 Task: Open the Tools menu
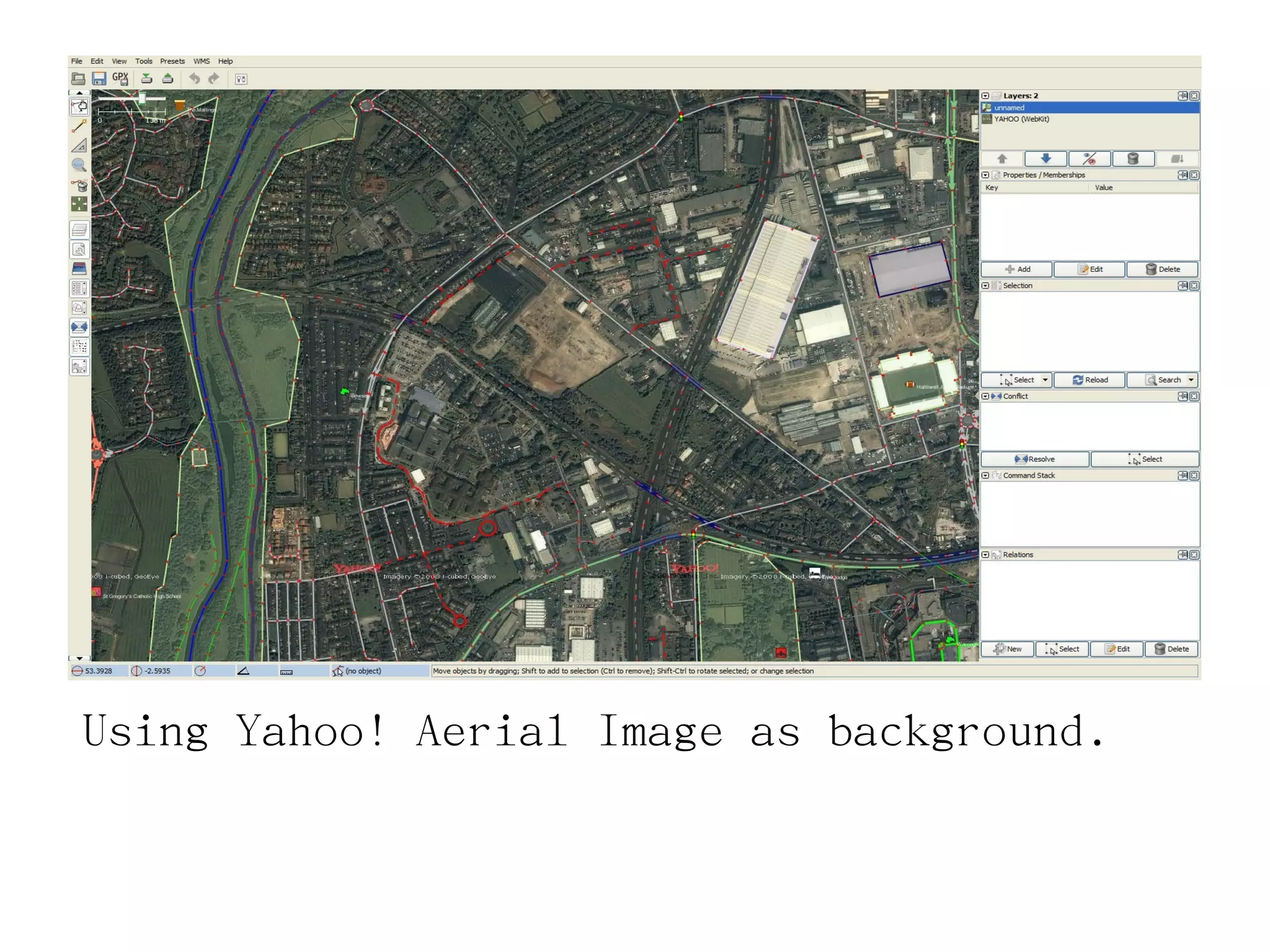(x=144, y=61)
